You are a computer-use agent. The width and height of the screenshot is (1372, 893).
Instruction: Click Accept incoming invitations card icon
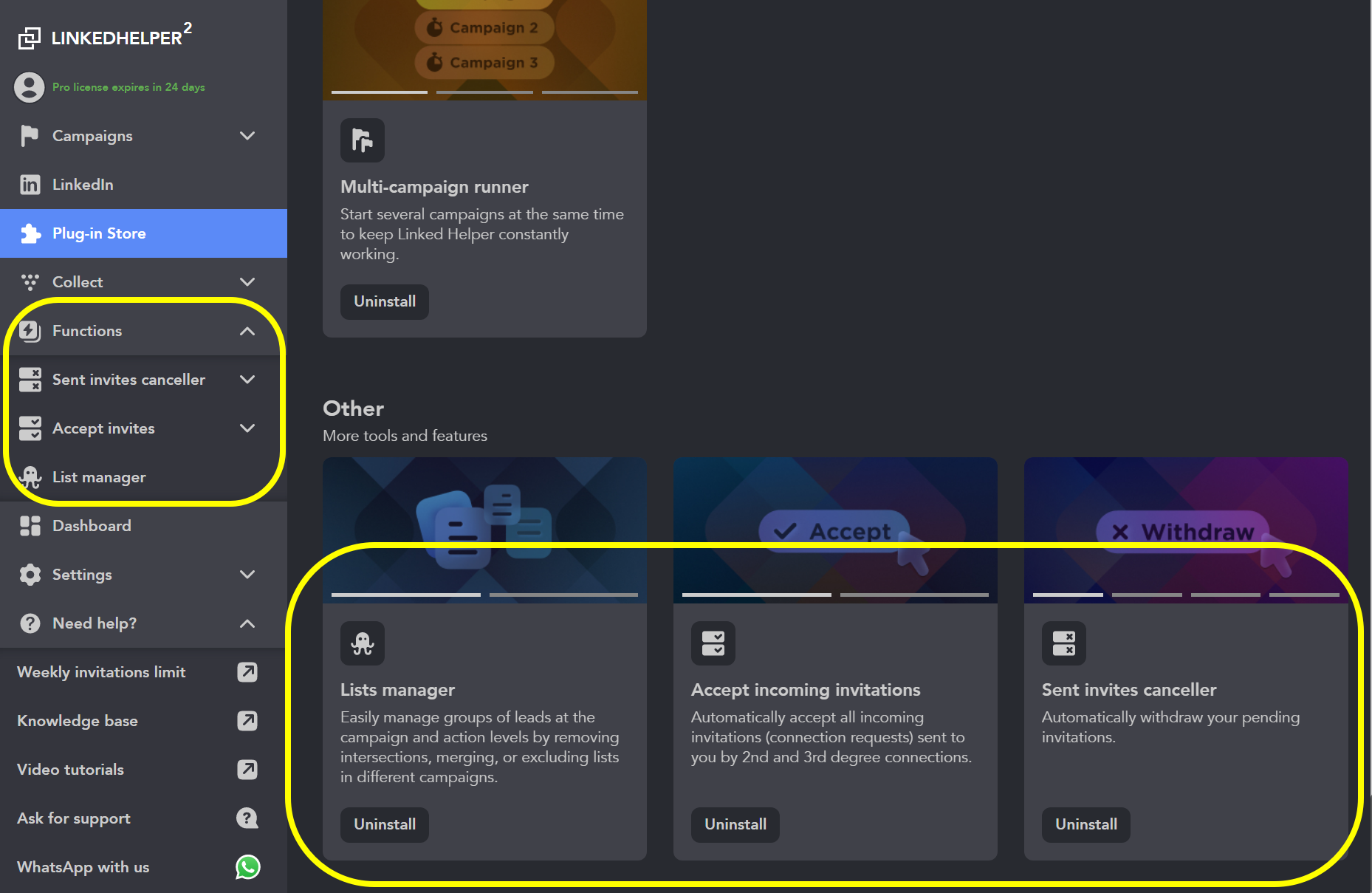tap(713, 643)
